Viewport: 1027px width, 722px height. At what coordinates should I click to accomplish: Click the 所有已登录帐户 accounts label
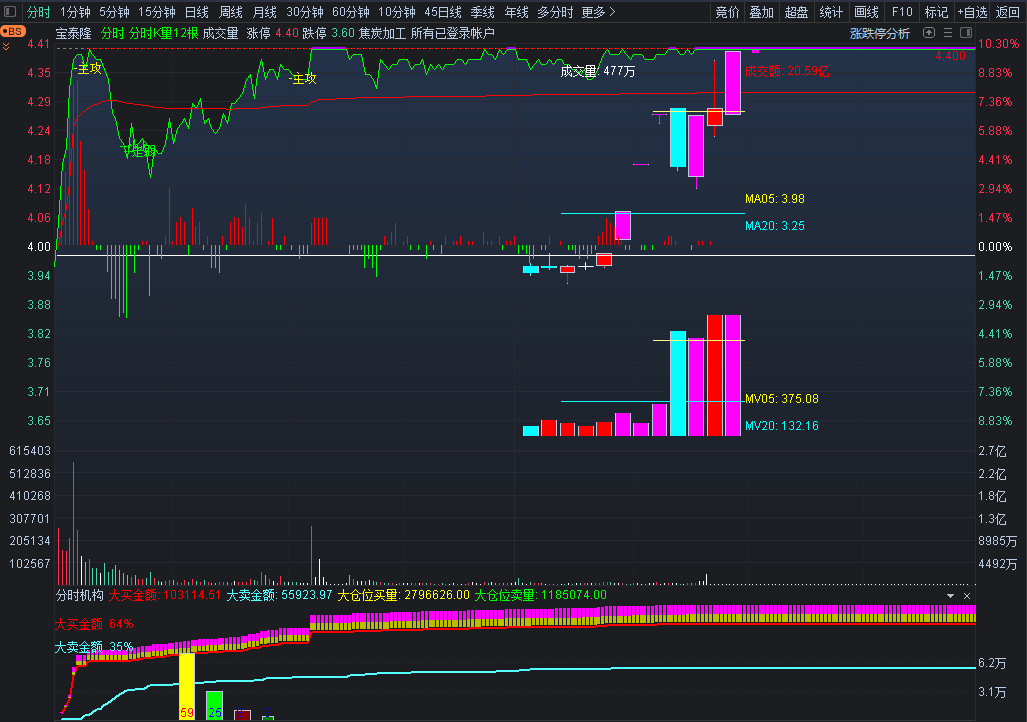click(x=453, y=33)
